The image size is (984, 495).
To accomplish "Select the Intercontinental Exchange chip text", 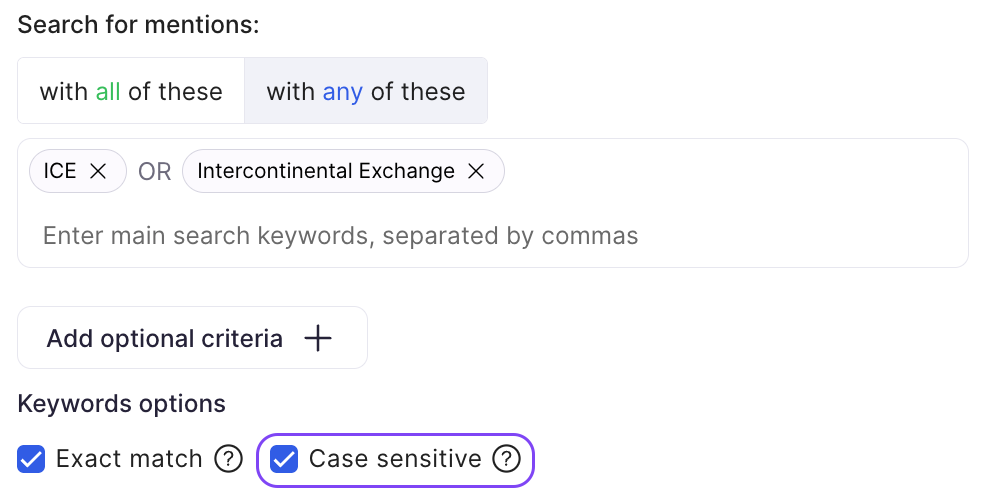I will 326,171.
